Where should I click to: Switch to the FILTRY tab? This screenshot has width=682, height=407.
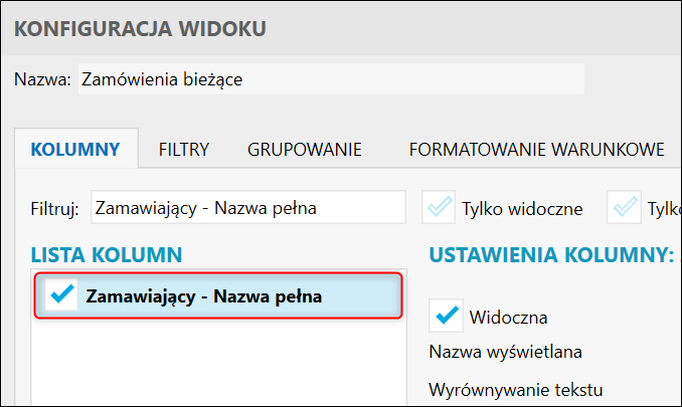click(x=184, y=150)
